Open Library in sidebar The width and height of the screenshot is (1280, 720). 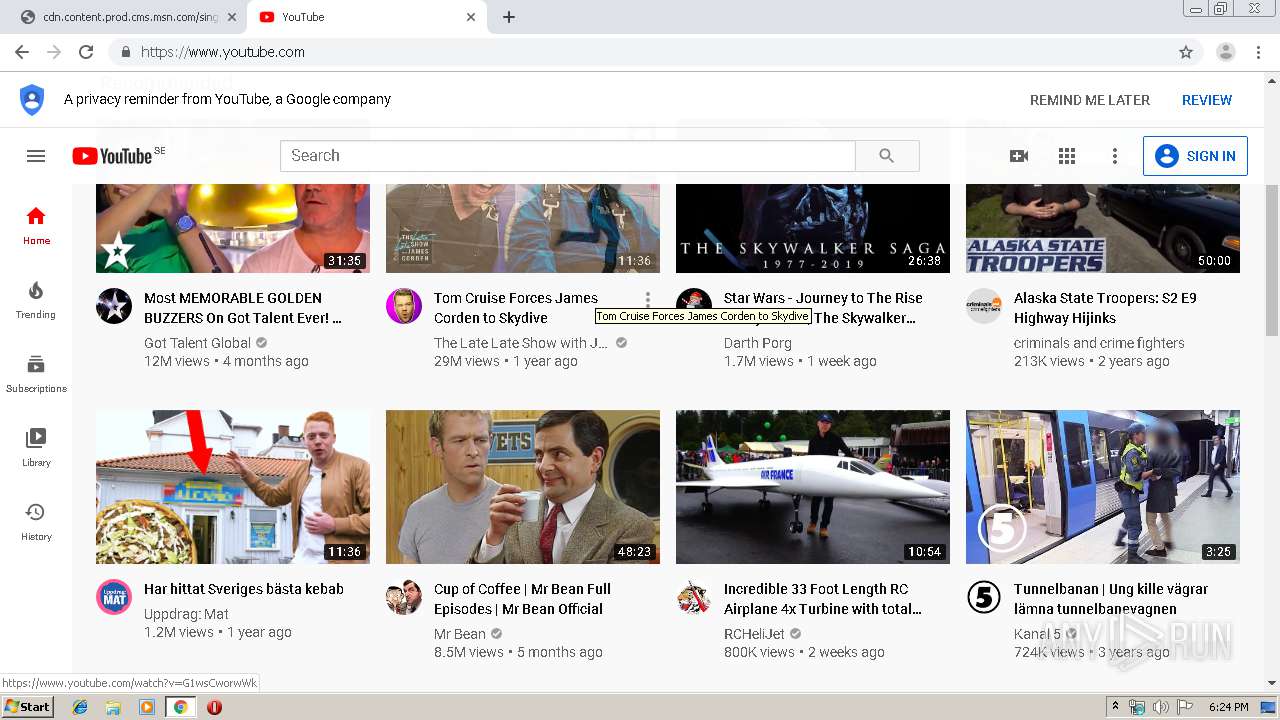click(36, 447)
